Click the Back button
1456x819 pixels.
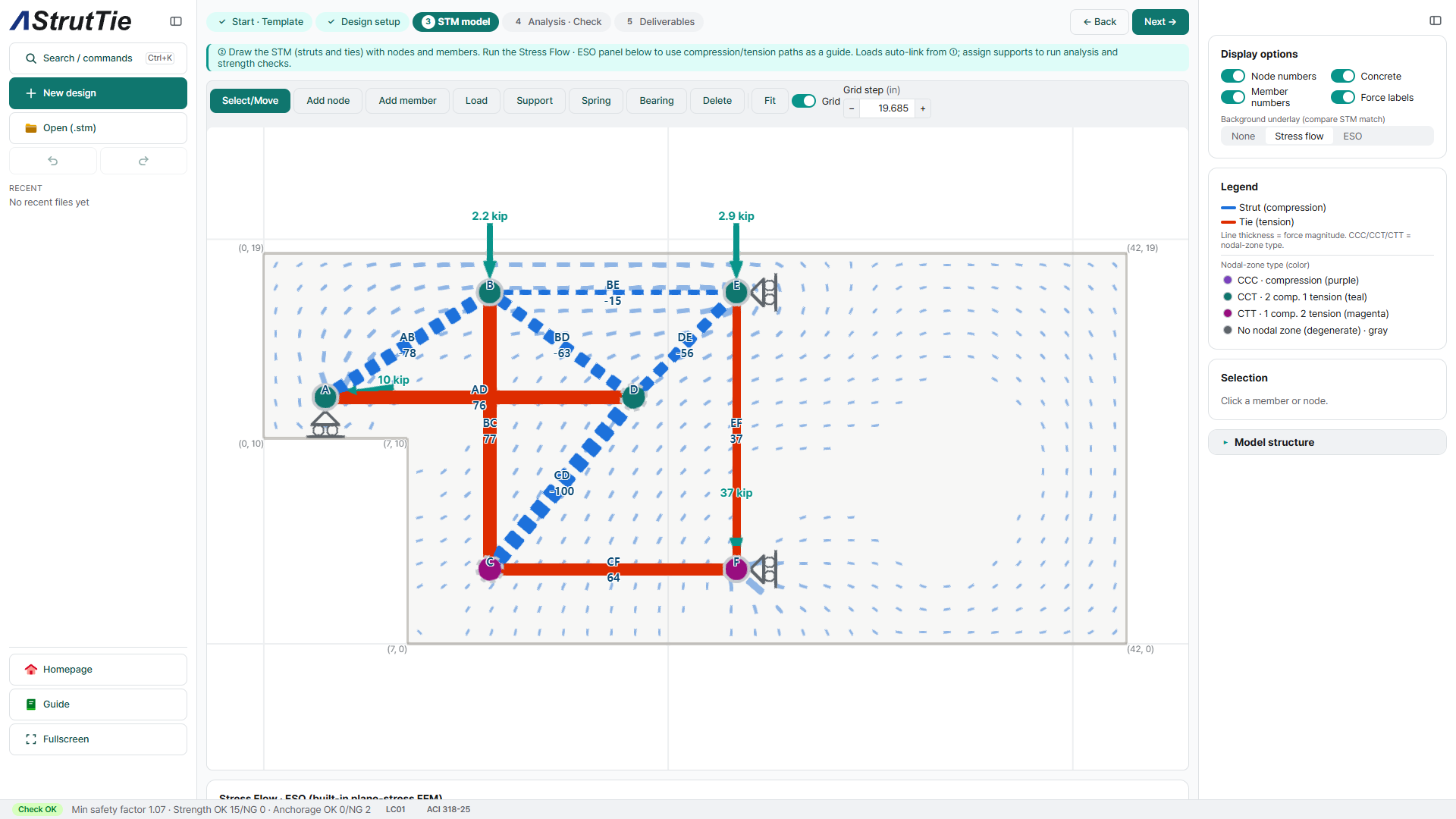click(1100, 22)
